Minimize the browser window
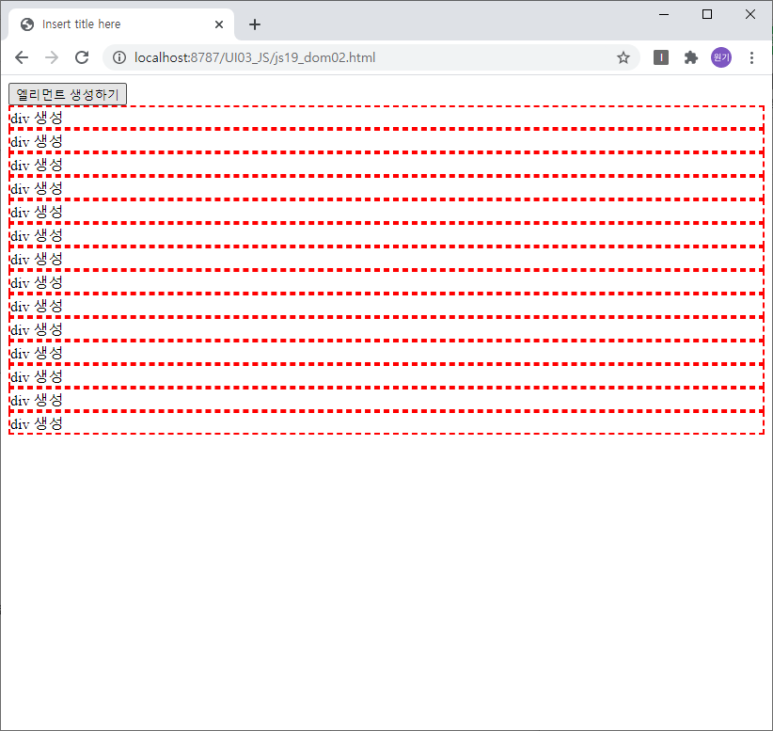This screenshot has height=731, width=773. (x=664, y=14)
